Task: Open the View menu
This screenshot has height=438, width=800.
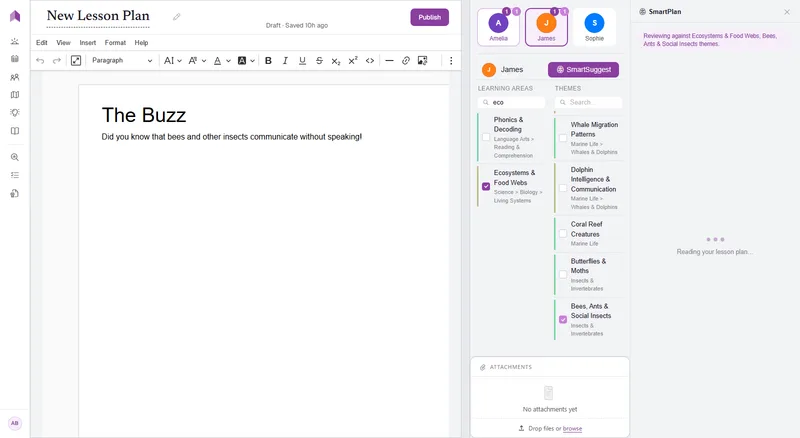Action: 63,43
